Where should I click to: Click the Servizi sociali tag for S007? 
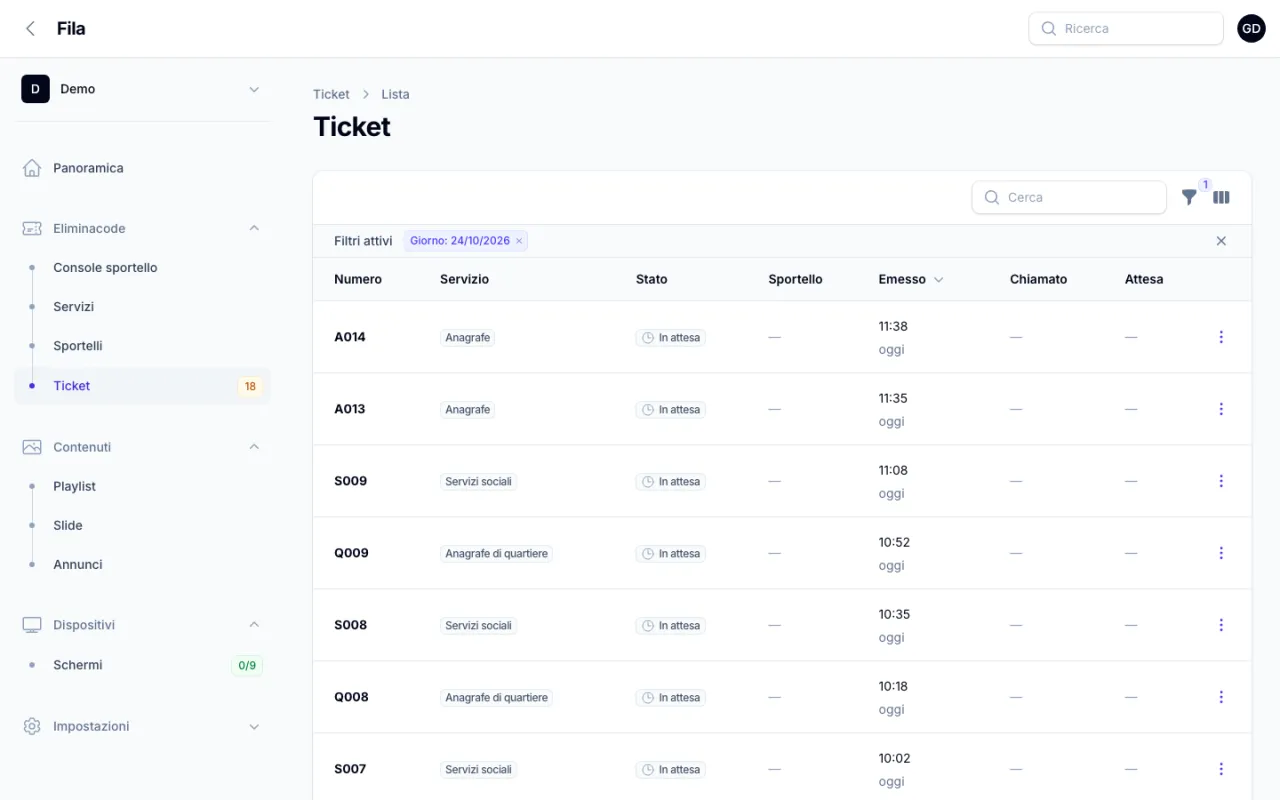tap(478, 769)
